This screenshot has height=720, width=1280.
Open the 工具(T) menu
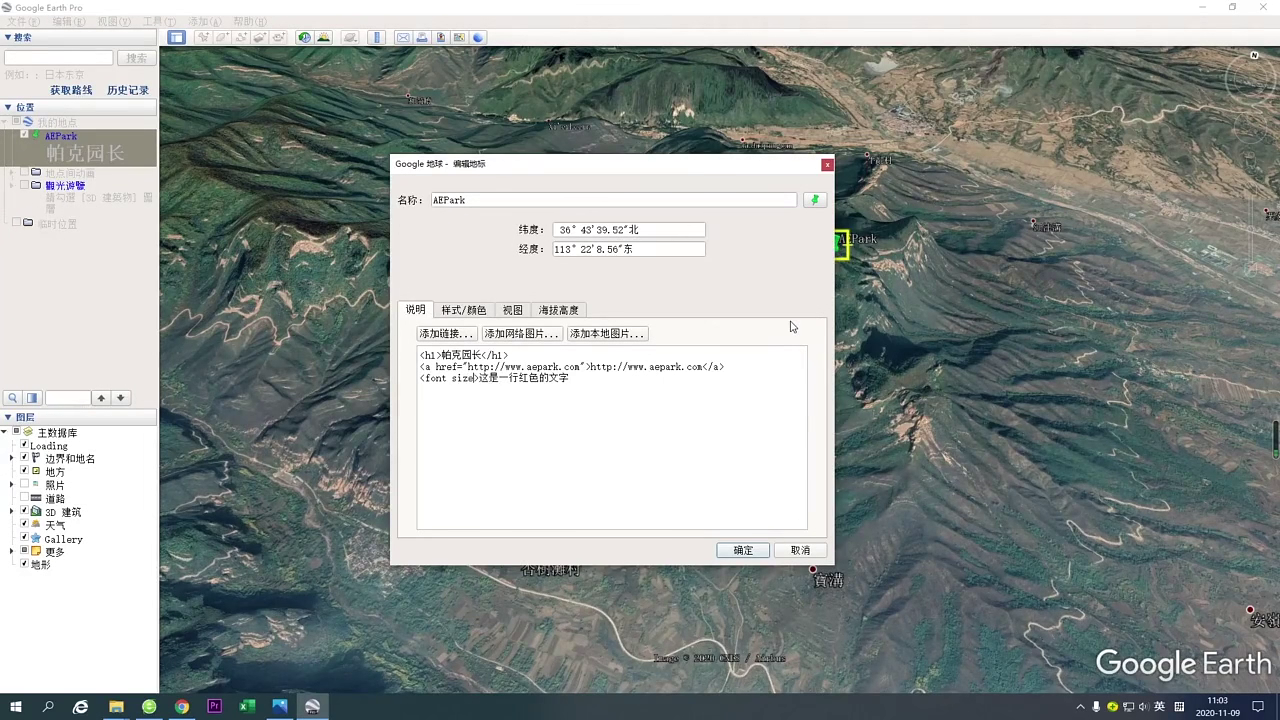pyautogui.click(x=158, y=21)
